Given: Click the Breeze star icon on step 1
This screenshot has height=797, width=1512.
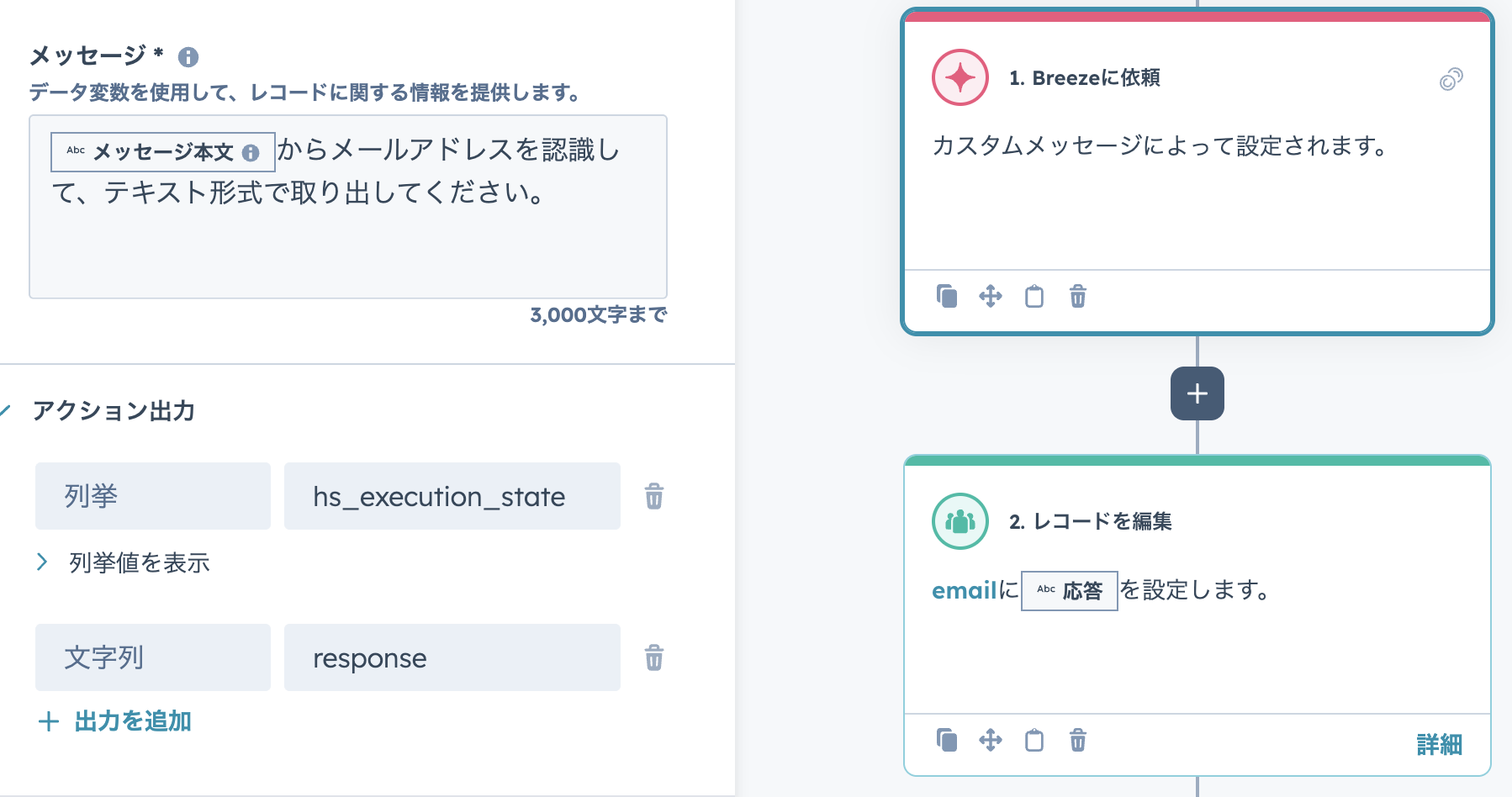Looking at the screenshot, I should [960, 77].
